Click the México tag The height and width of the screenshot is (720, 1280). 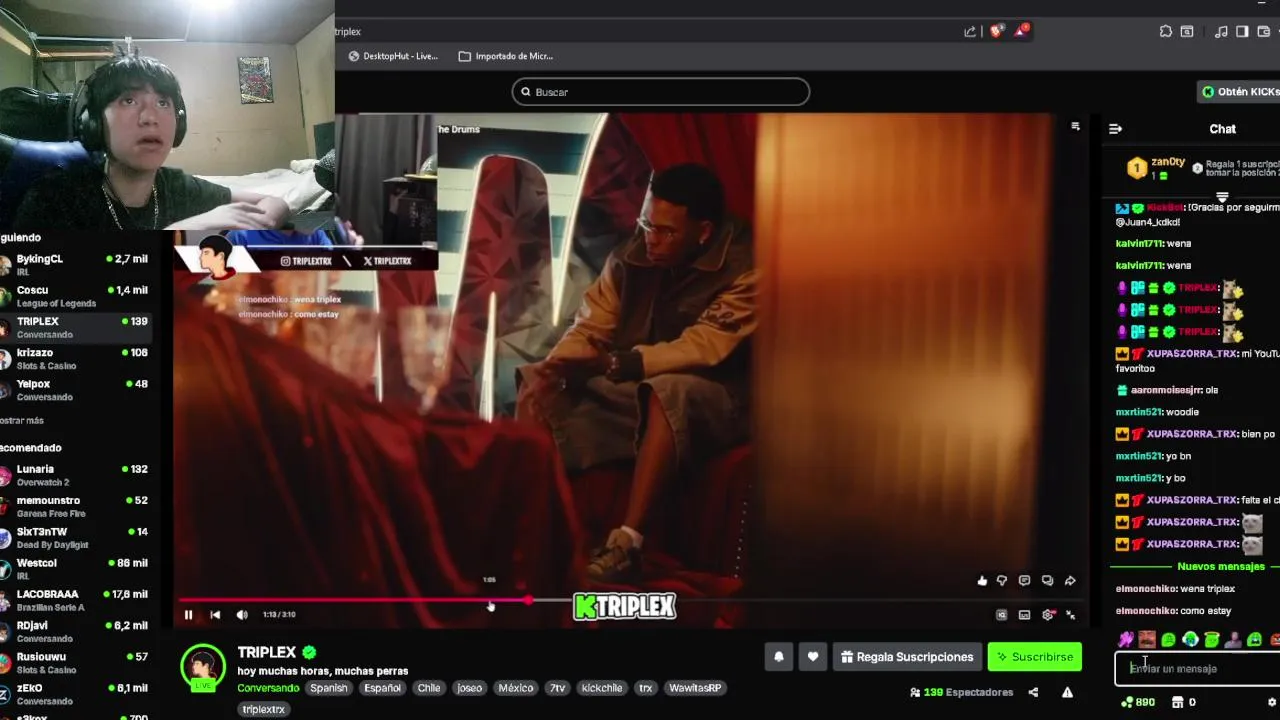[x=516, y=688]
